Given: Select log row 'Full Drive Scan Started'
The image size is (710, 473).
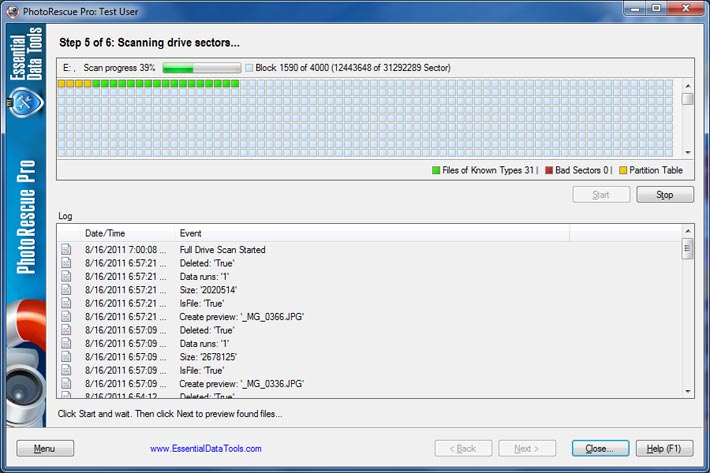Looking at the screenshot, I should pos(369,249).
